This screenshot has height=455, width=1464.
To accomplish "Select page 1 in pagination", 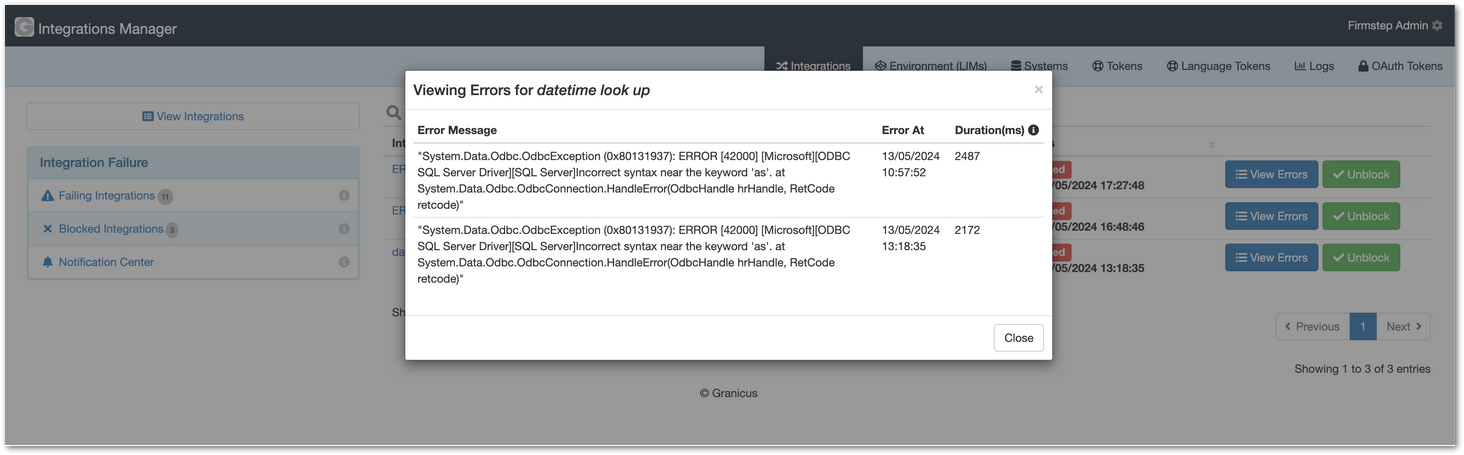I will (1363, 326).
